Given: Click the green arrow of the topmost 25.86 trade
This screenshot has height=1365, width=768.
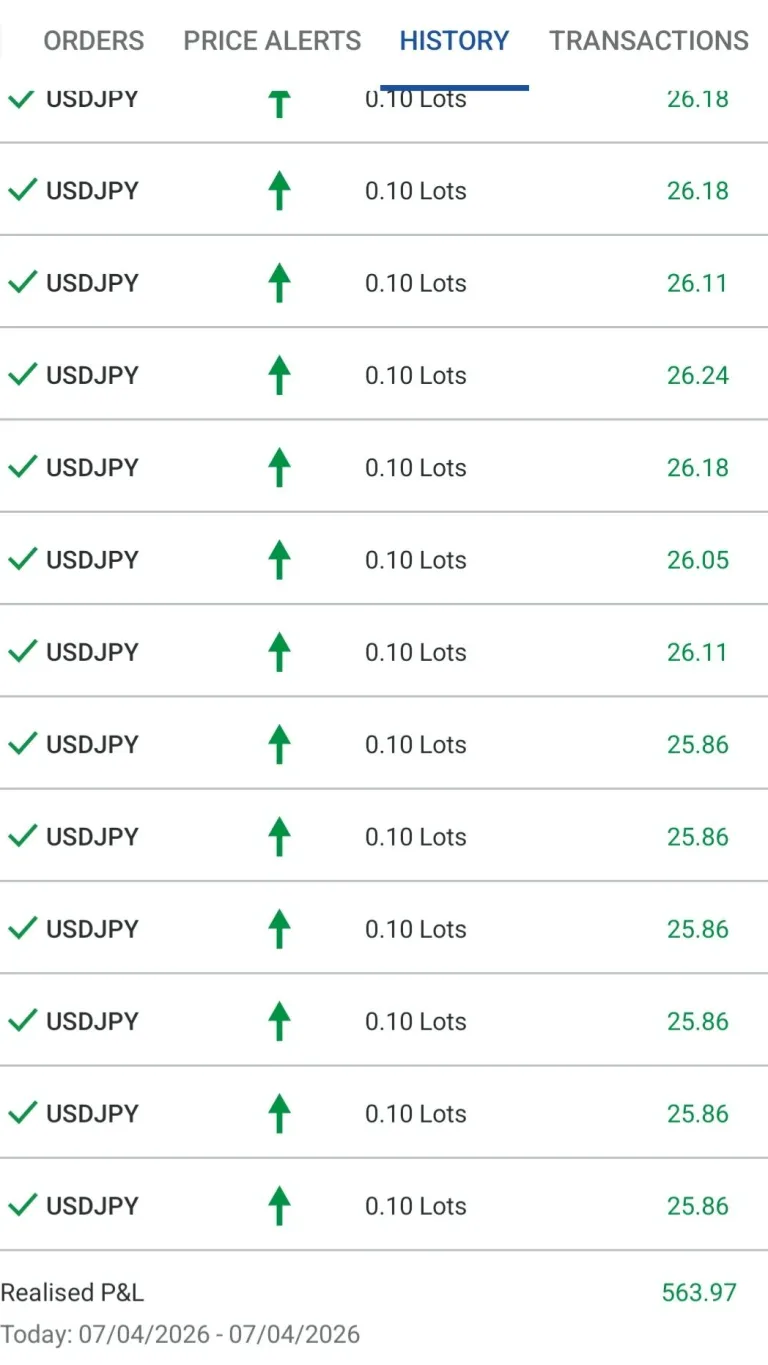Looking at the screenshot, I should point(280,745).
